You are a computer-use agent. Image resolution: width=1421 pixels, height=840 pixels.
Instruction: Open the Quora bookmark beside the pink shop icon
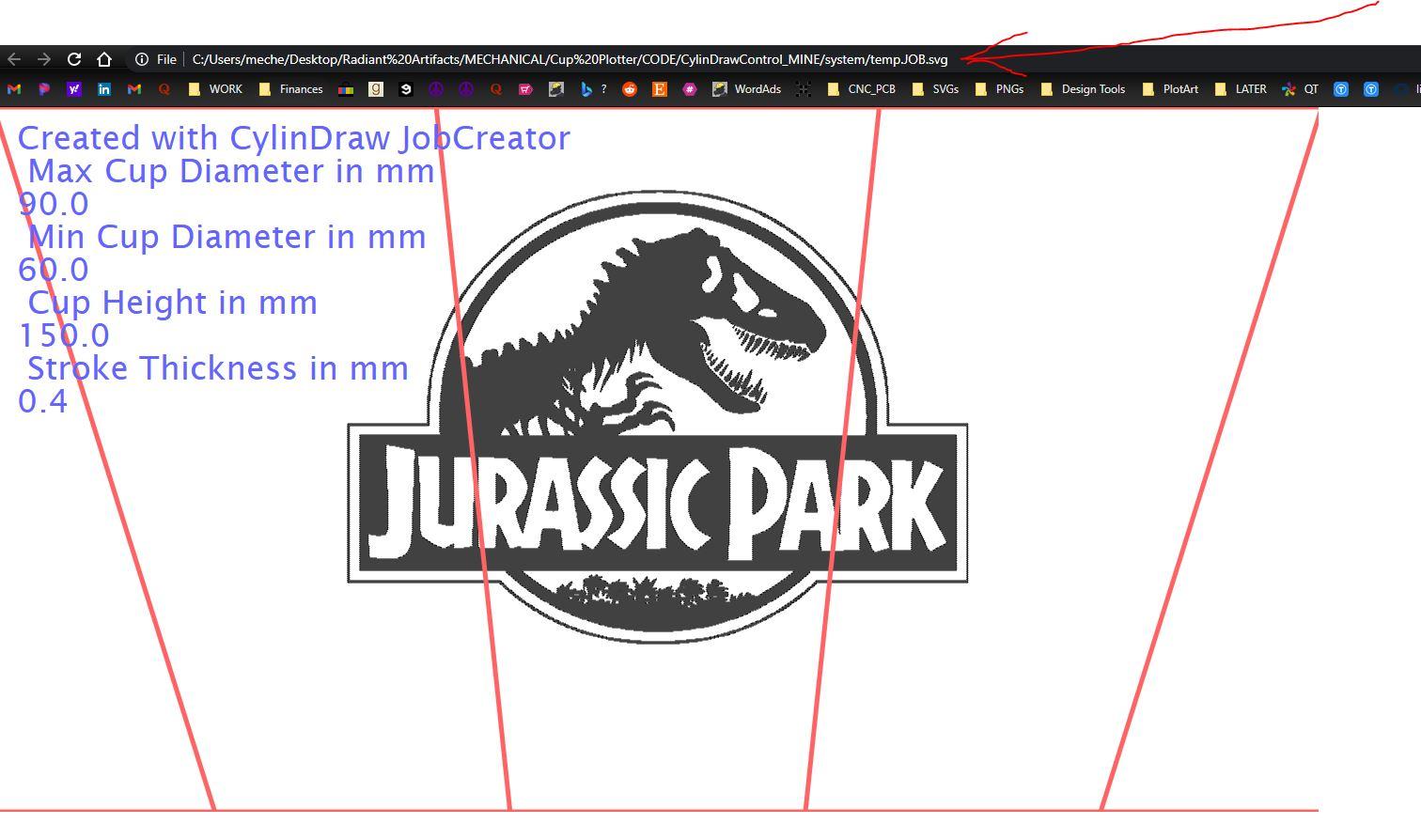point(496,89)
